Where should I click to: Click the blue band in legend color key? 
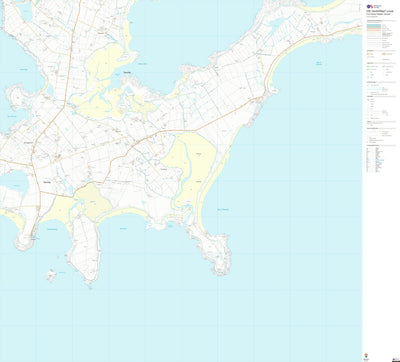click(374, 24)
